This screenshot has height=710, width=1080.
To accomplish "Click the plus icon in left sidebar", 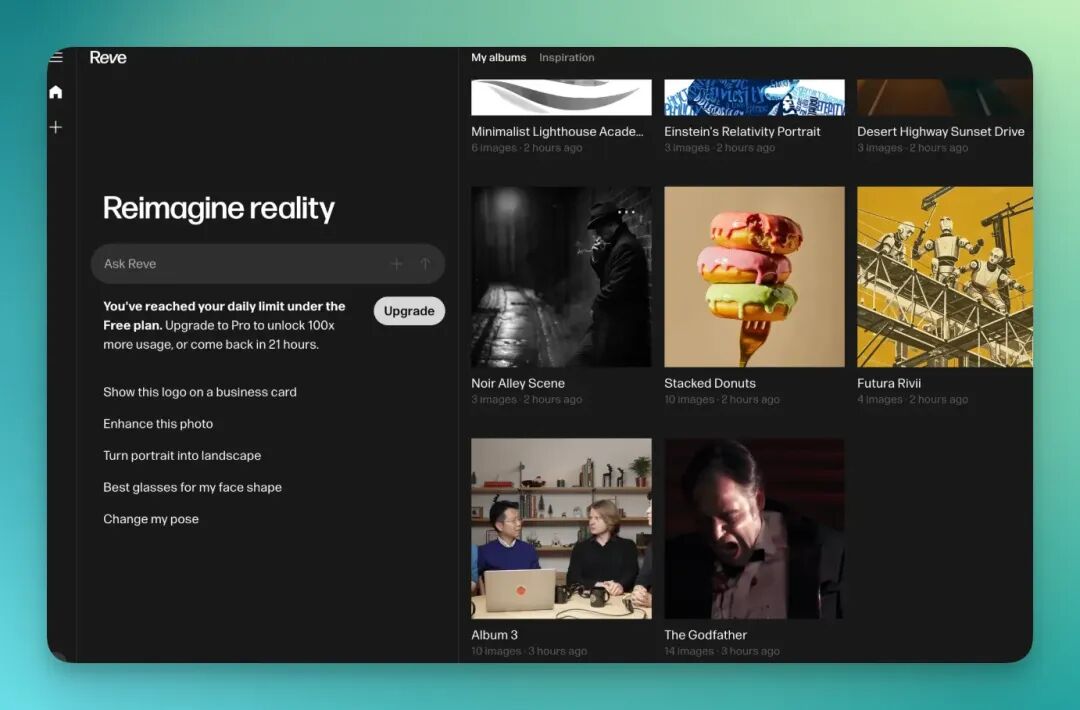I will click(x=56, y=127).
